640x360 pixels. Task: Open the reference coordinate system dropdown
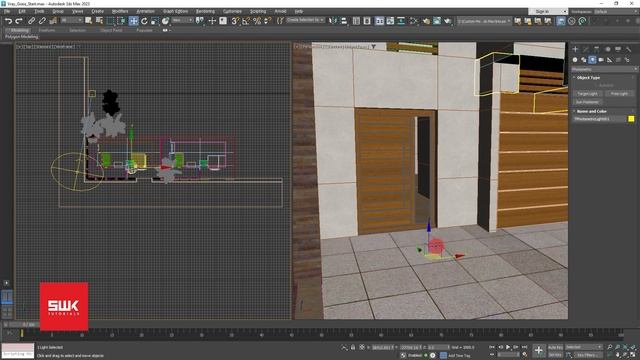click(182, 20)
